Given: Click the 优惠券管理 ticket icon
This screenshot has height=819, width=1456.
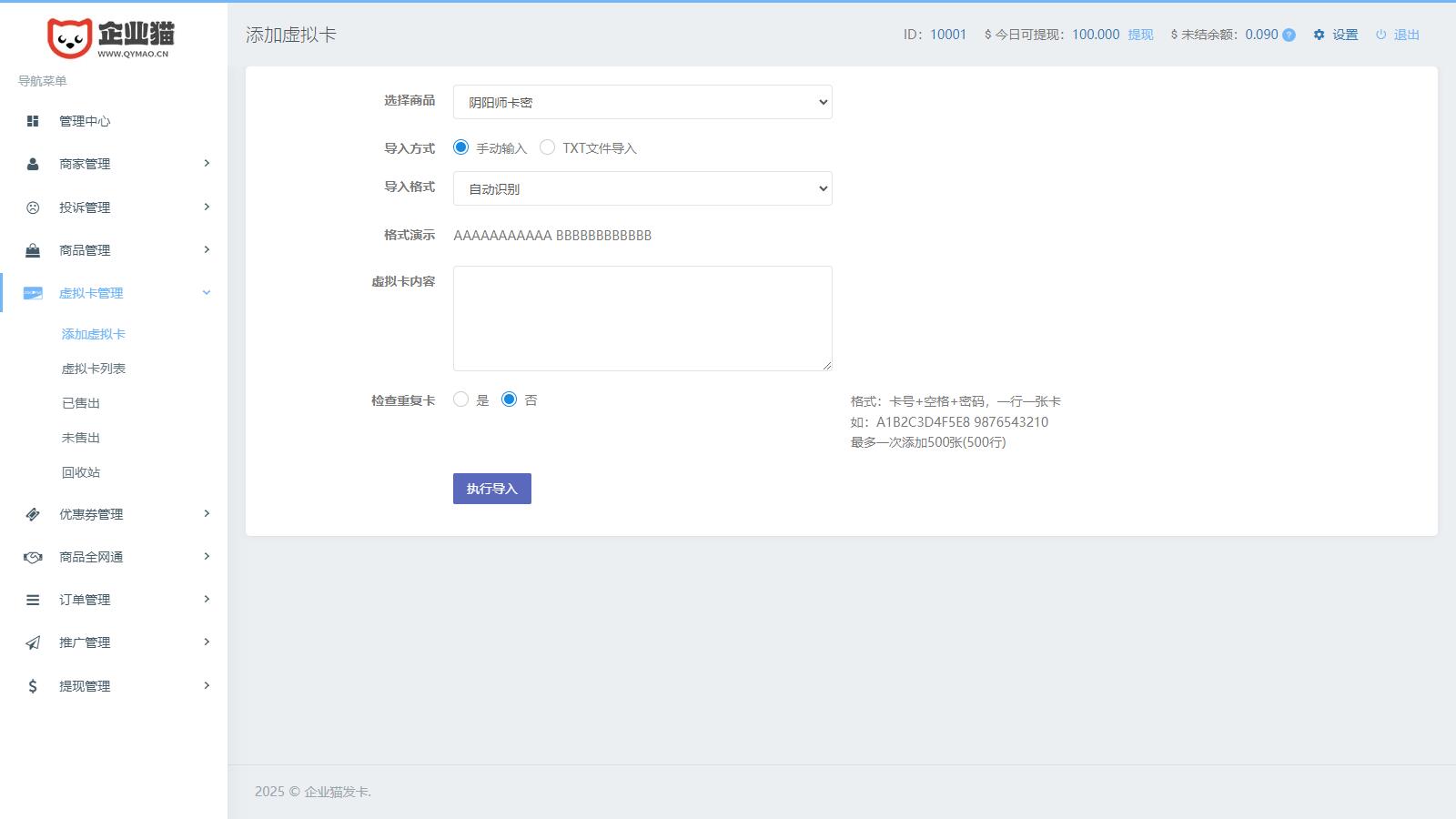Looking at the screenshot, I should (33, 514).
